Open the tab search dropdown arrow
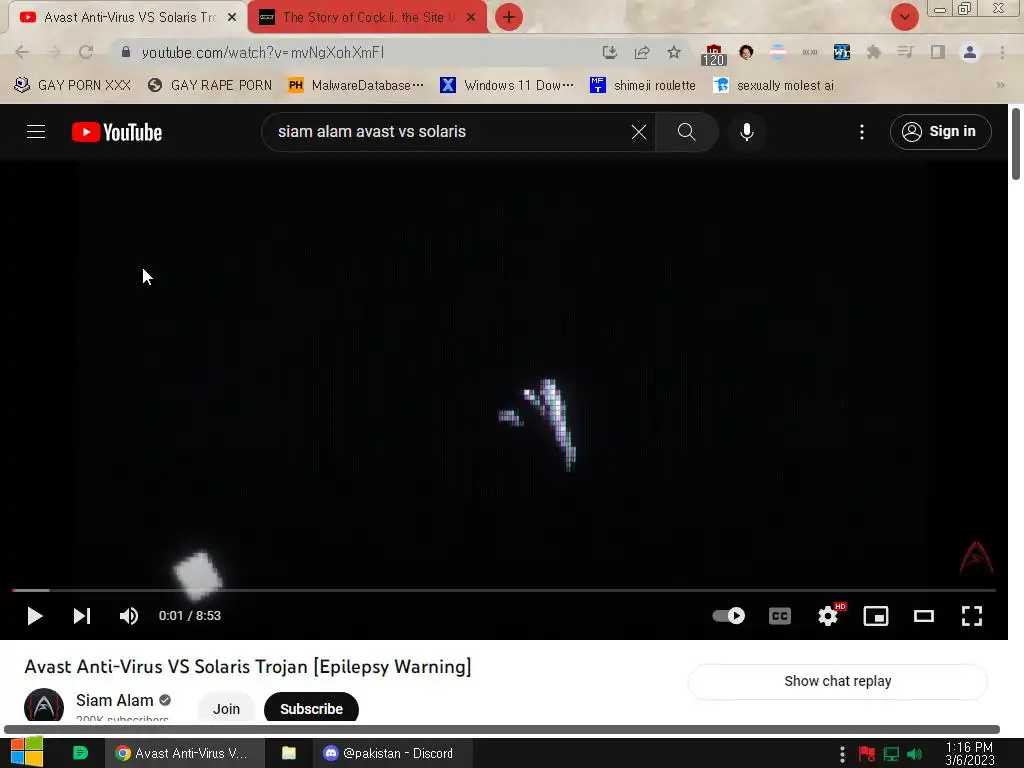The height and width of the screenshot is (768, 1024). pyautogui.click(x=904, y=17)
